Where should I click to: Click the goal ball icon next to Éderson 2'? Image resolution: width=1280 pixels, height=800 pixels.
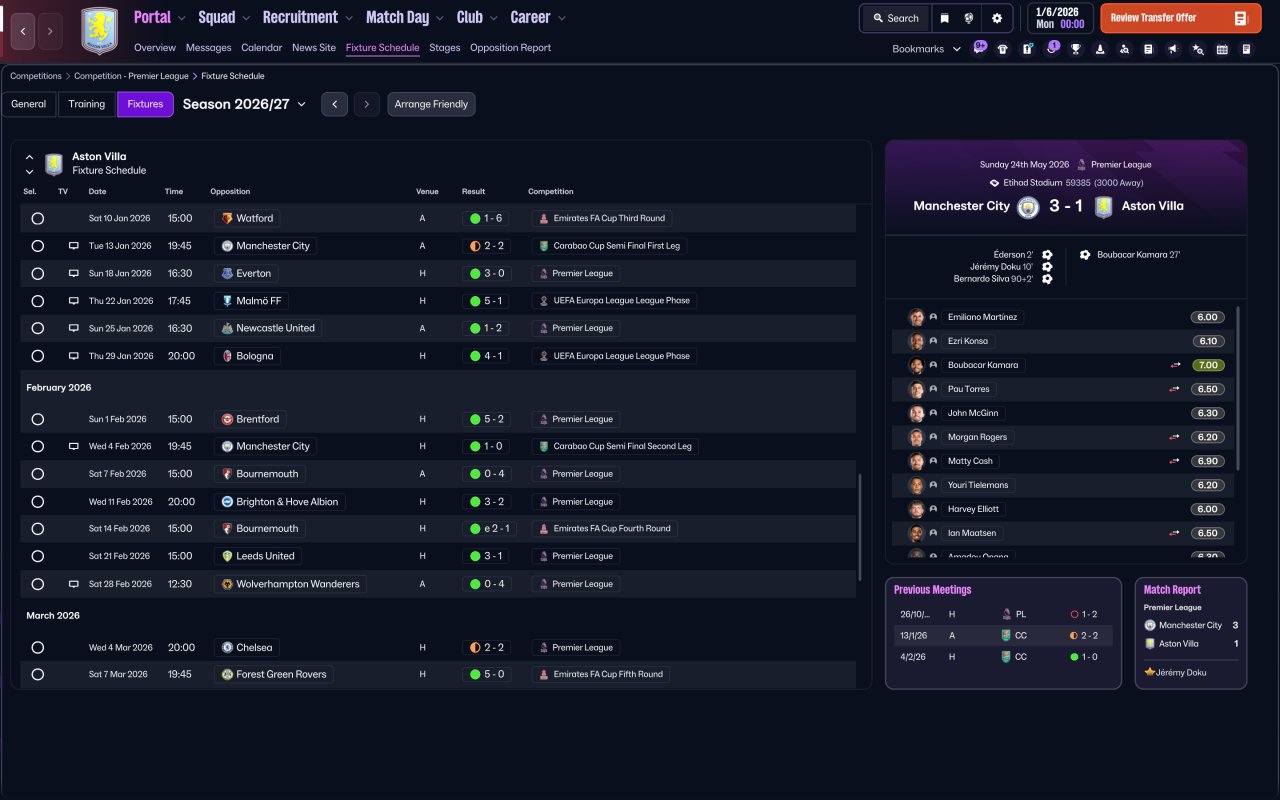pyautogui.click(x=1047, y=255)
